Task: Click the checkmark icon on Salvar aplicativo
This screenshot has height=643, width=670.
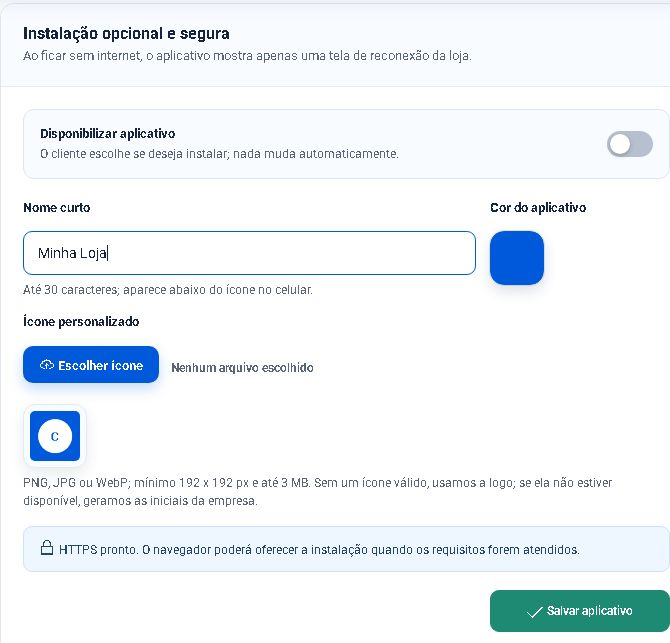Action: coord(535,612)
